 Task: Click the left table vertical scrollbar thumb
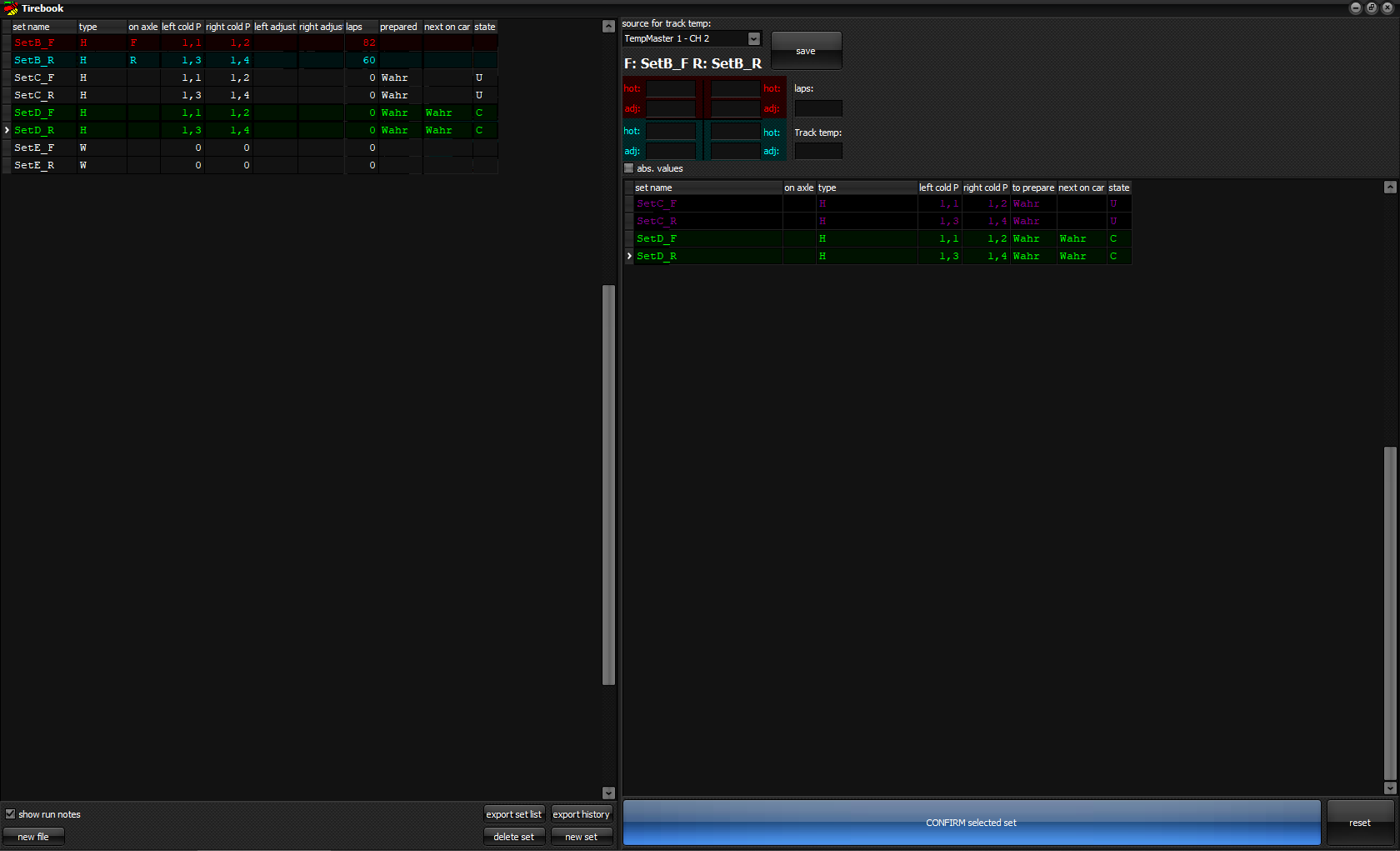click(x=608, y=484)
